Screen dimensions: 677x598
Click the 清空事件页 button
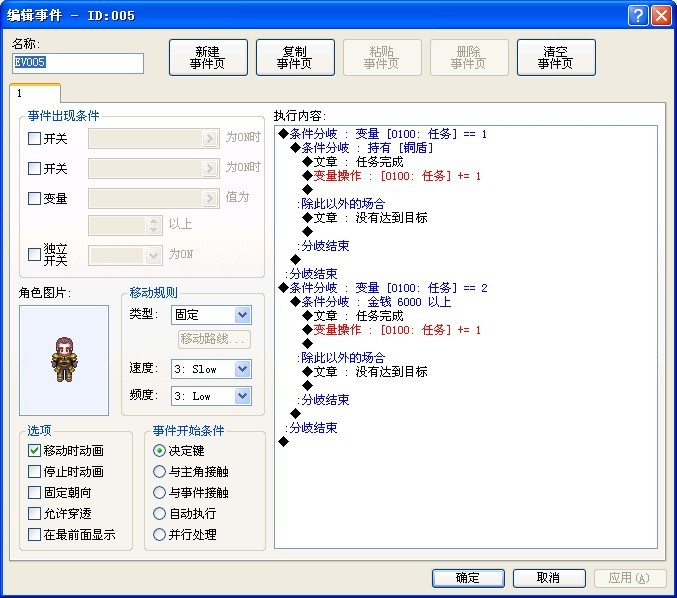556,57
